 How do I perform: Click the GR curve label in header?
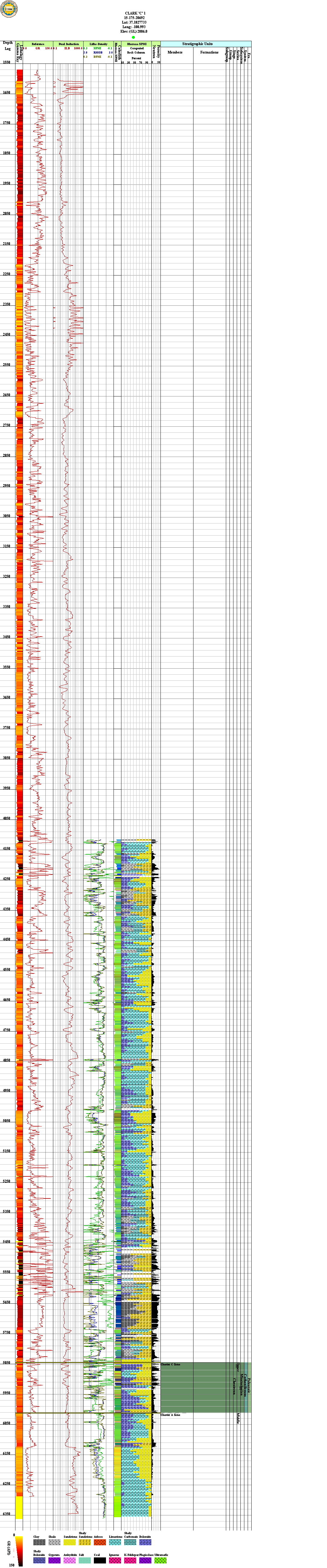coord(38,48)
